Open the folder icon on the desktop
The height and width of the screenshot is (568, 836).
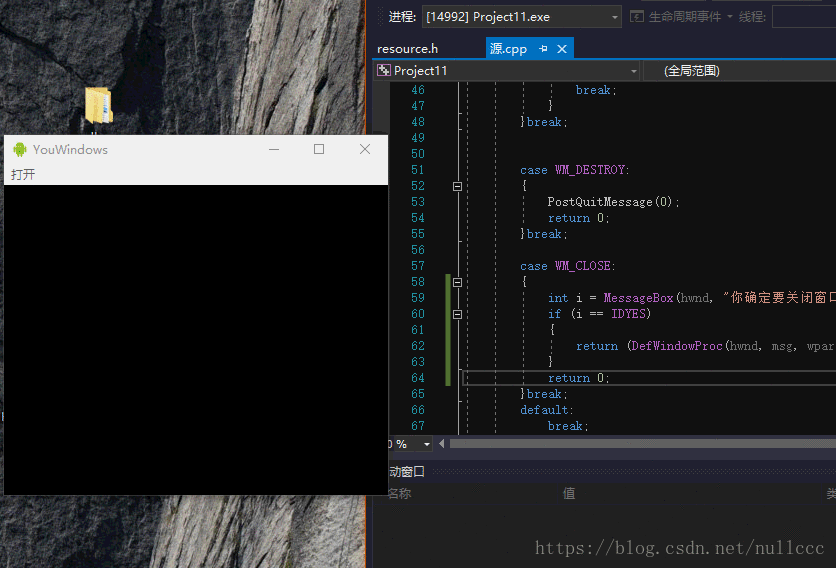click(99, 106)
